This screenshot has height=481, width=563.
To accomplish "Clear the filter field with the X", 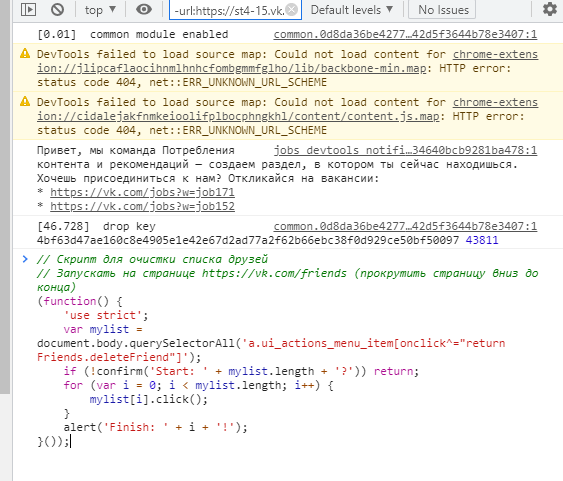I will pos(293,10).
